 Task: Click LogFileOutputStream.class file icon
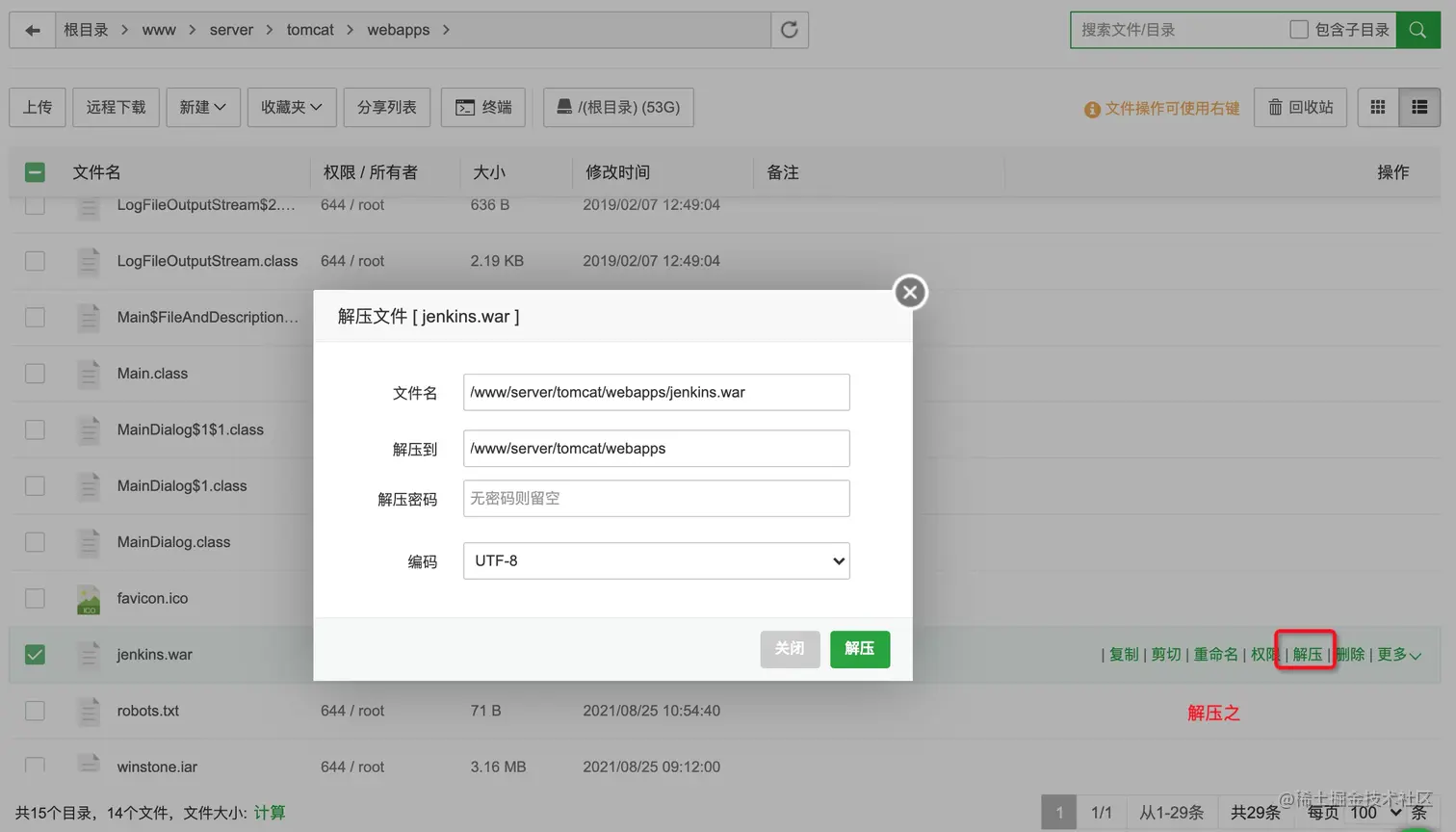pyautogui.click(x=89, y=261)
